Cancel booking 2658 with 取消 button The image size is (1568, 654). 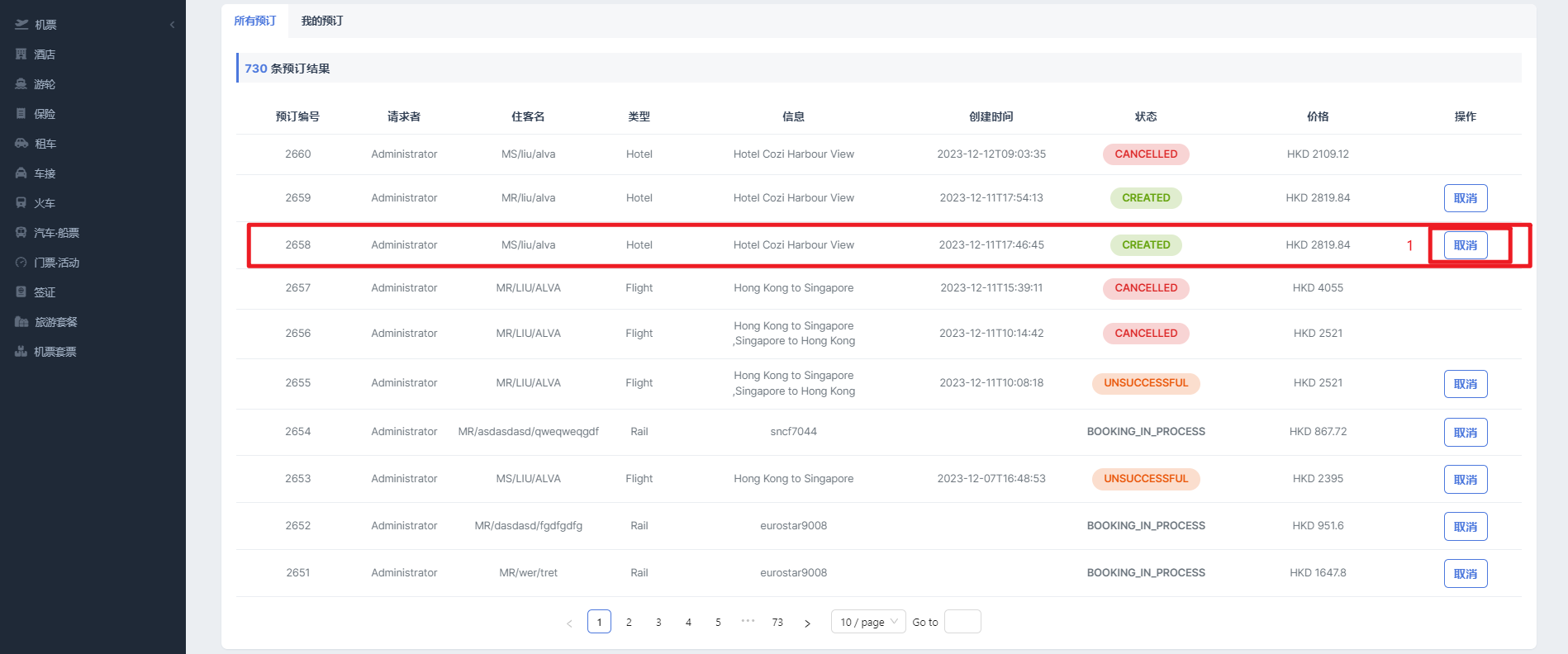pos(1465,245)
